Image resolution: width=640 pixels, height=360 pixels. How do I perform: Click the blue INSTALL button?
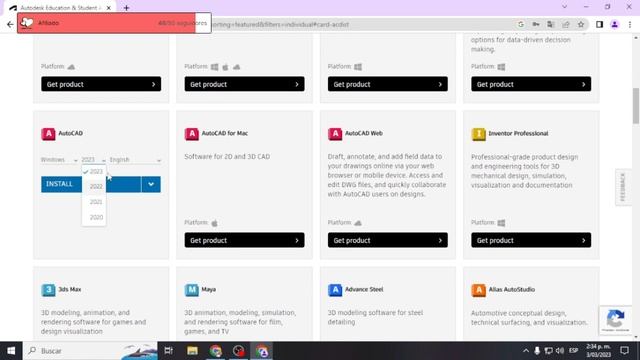[x=91, y=184]
